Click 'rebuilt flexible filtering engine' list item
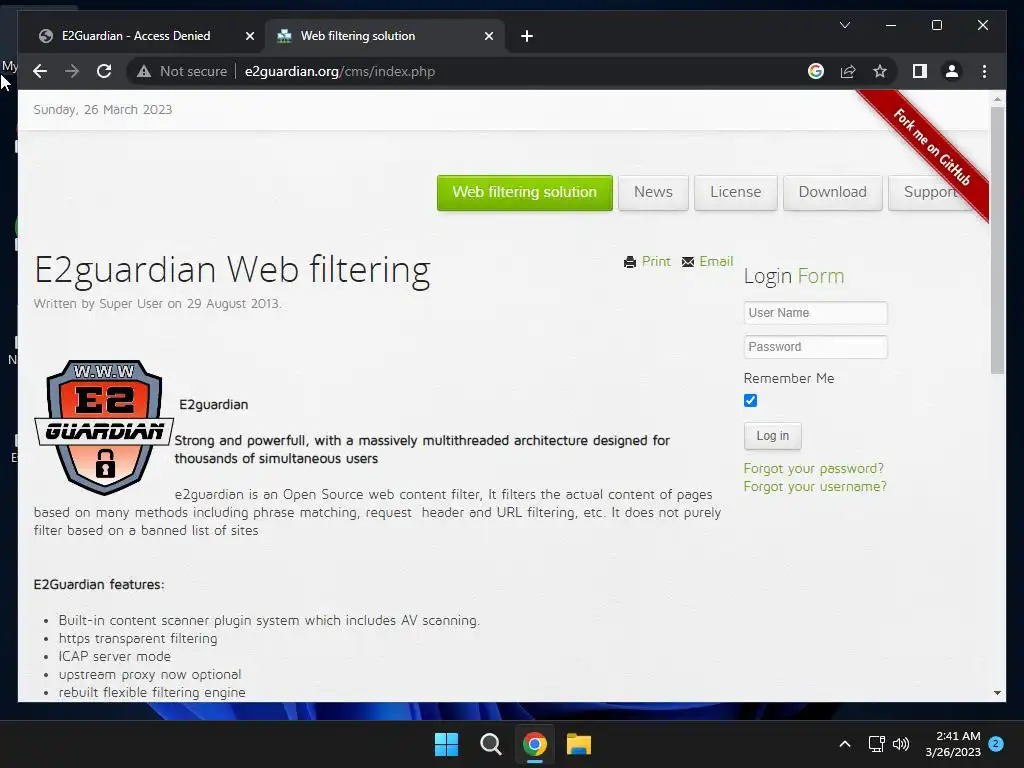1024x768 pixels. pos(152,692)
